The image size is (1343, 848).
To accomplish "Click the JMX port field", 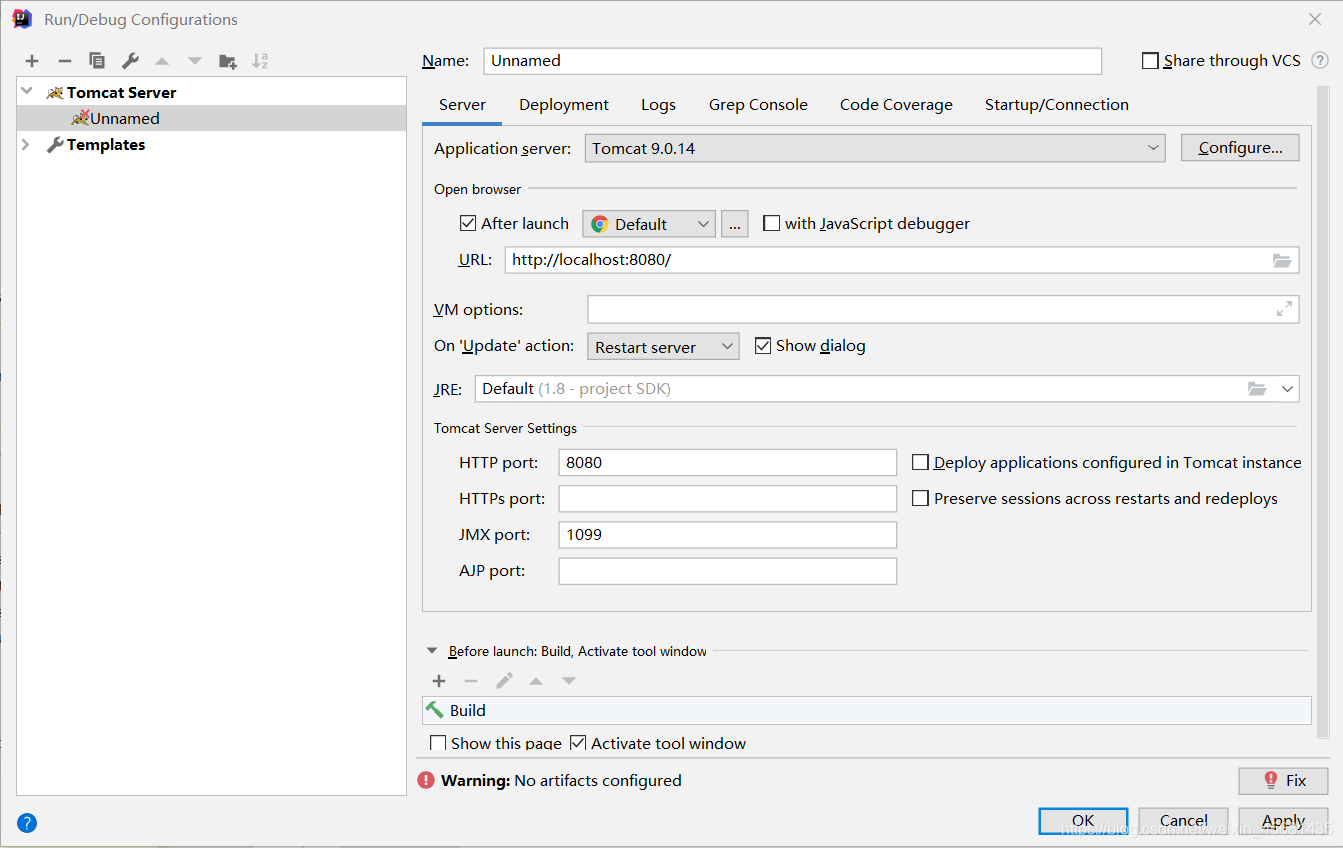I will pyautogui.click(x=727, y=535).
